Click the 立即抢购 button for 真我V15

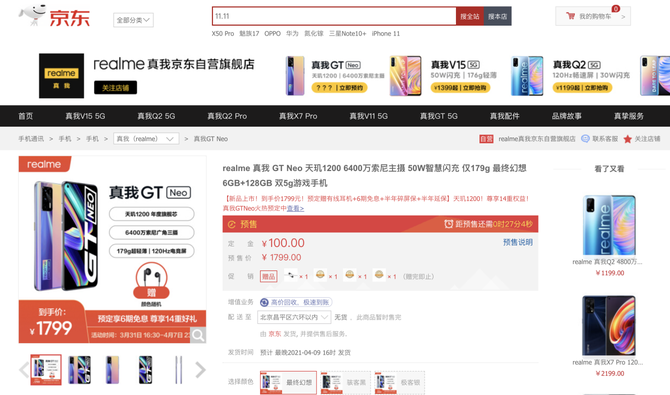460,88
